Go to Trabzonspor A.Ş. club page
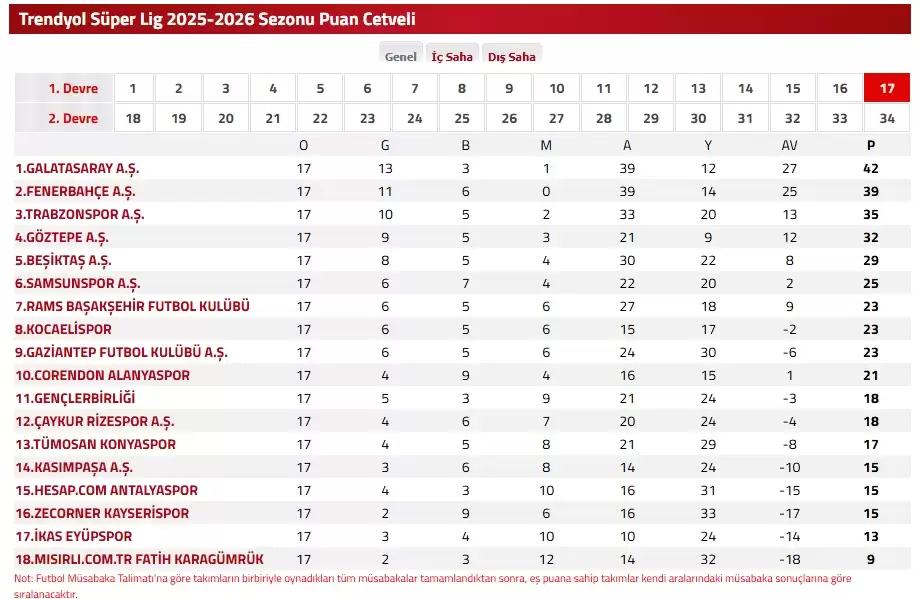This screenshot has height=599, width=920. tap(80, 214)
